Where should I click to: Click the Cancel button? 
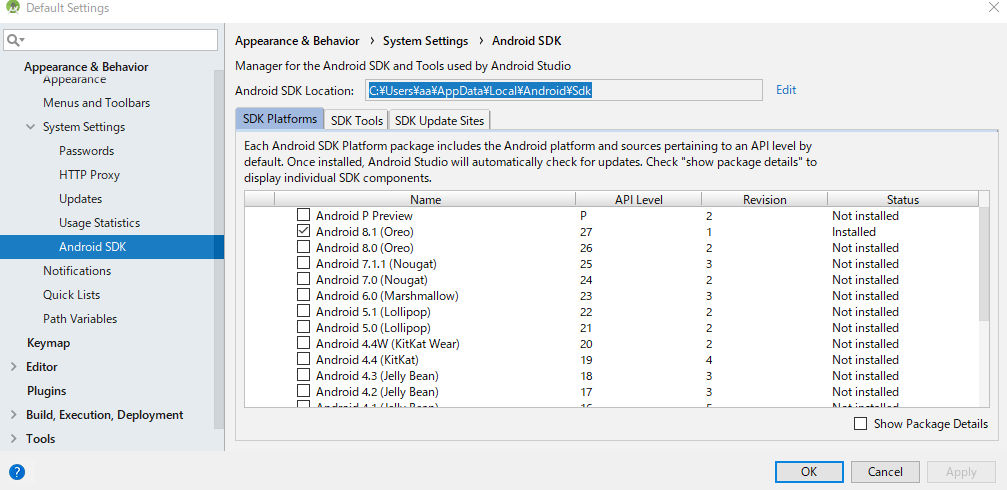click(885, 472)
